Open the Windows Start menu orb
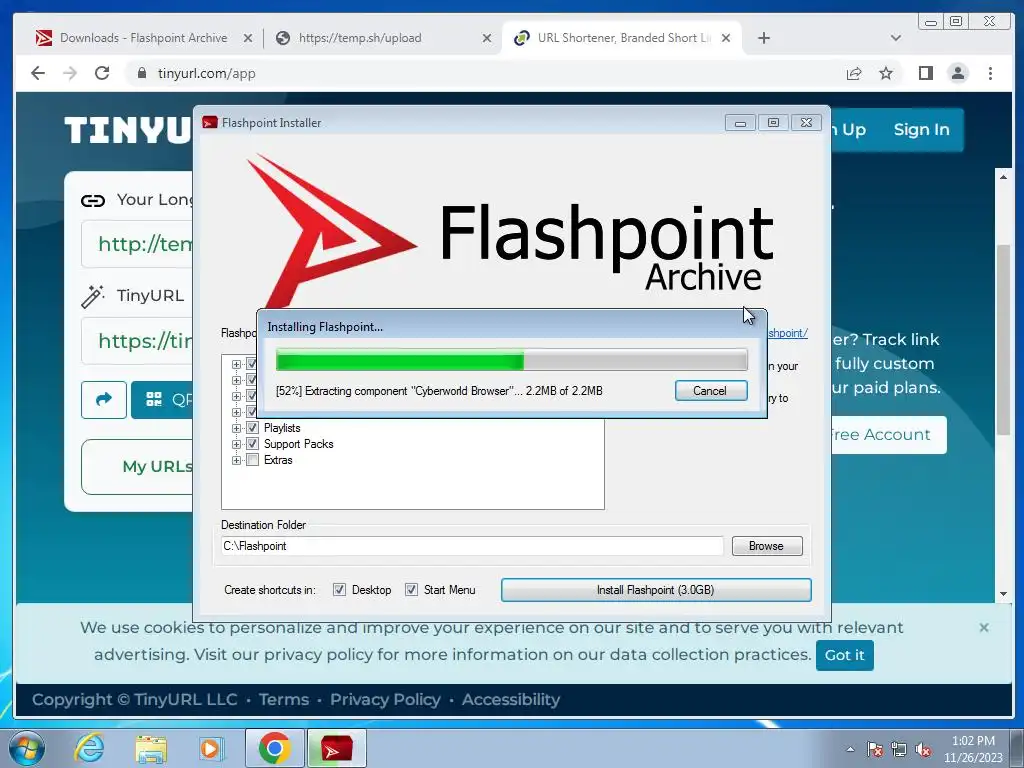The width and height of the screenshot is (1024, 768). pos(27,748)
